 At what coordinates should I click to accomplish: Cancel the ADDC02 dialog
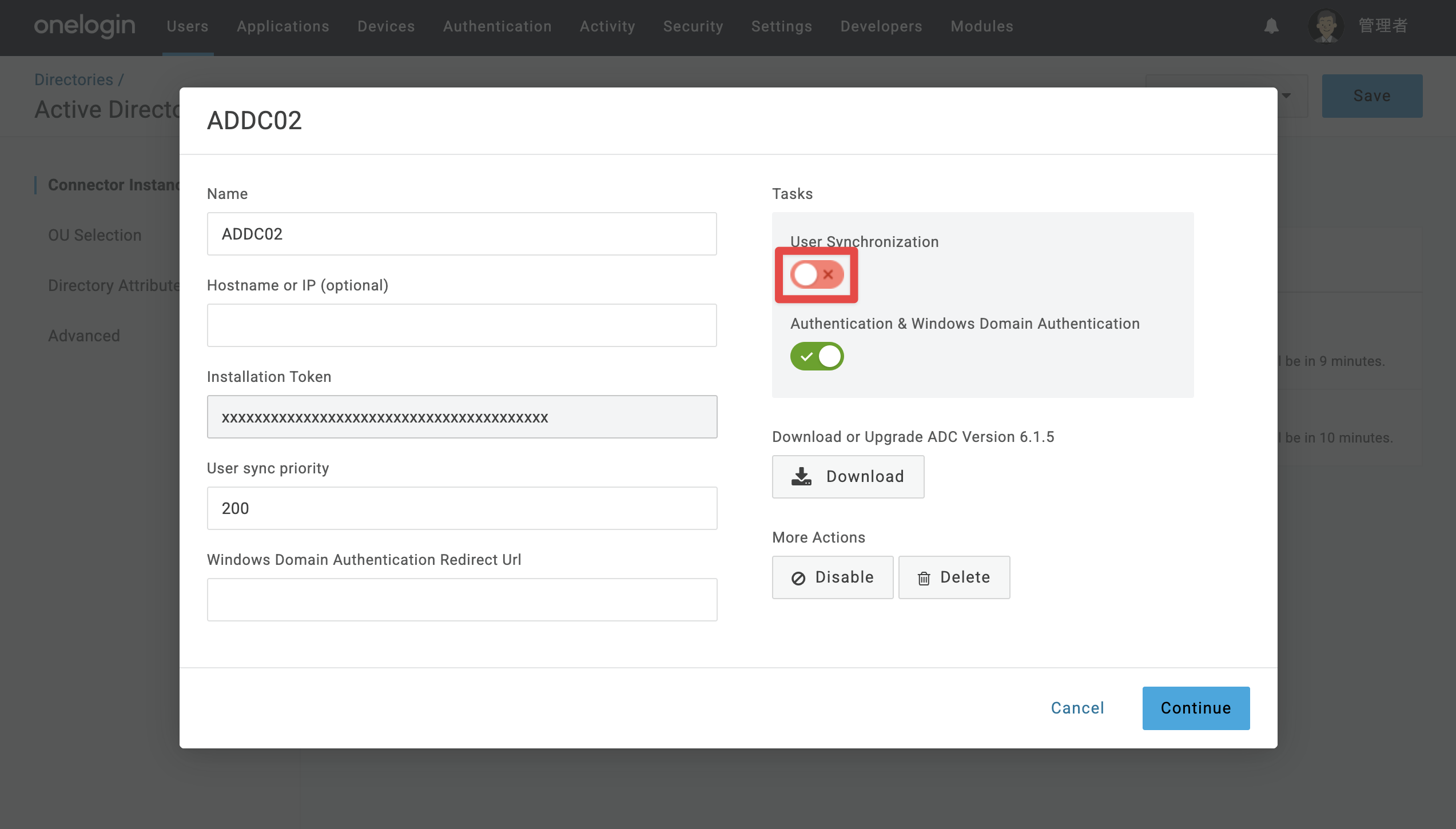pos(1077,708)
